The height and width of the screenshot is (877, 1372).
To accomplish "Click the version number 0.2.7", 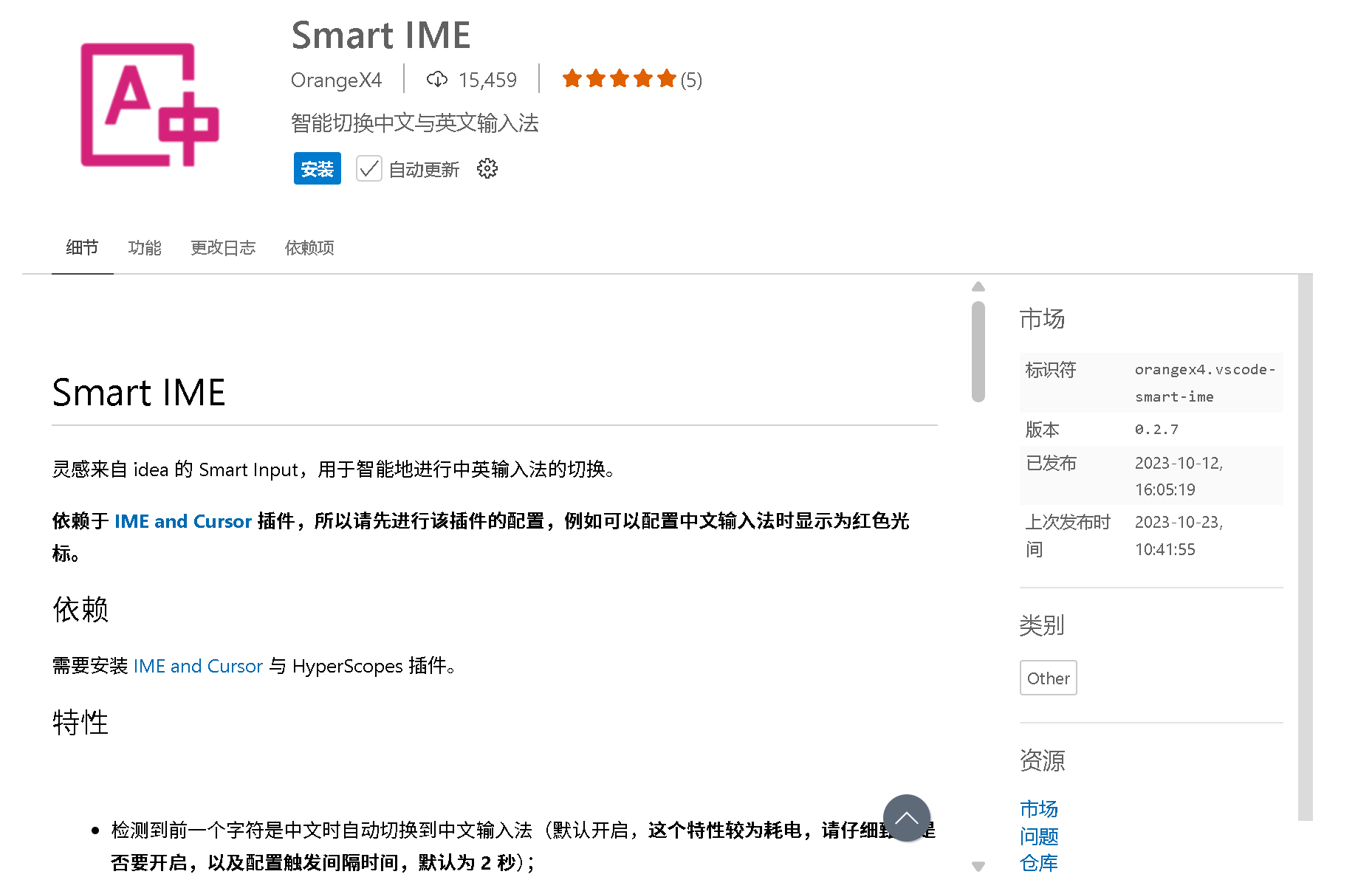I will click(x=1156, y=430).
